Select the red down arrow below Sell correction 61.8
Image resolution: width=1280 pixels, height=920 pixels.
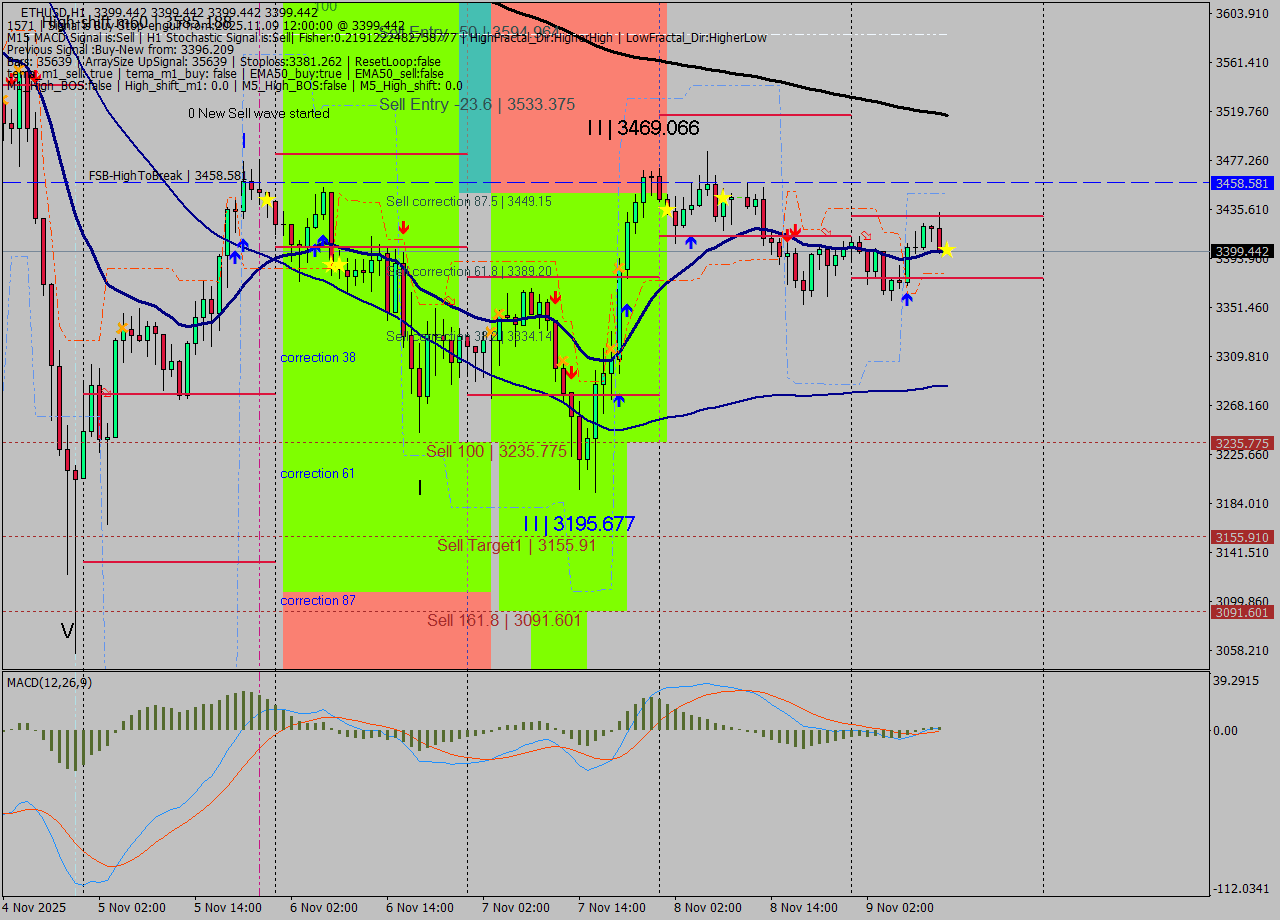tap(555, 297)
